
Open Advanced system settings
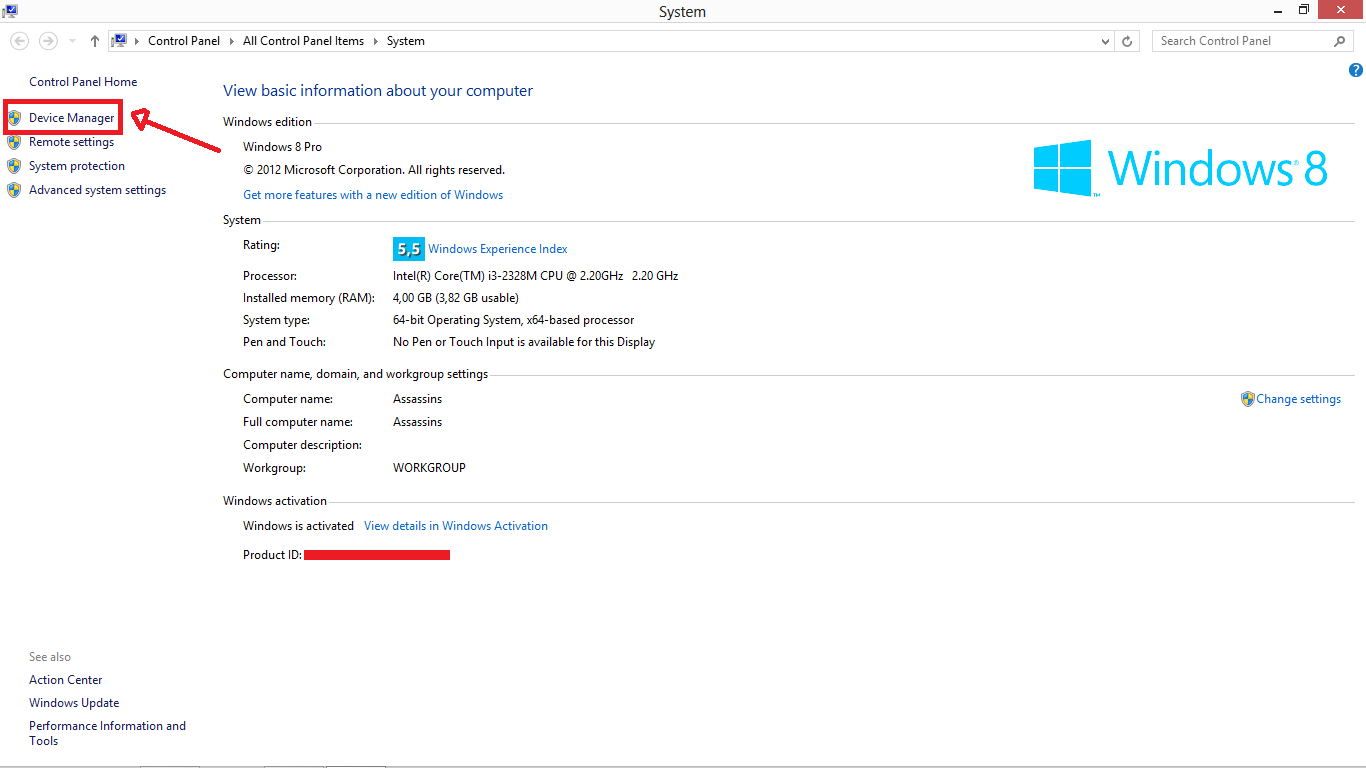click(x=98, y=190)
